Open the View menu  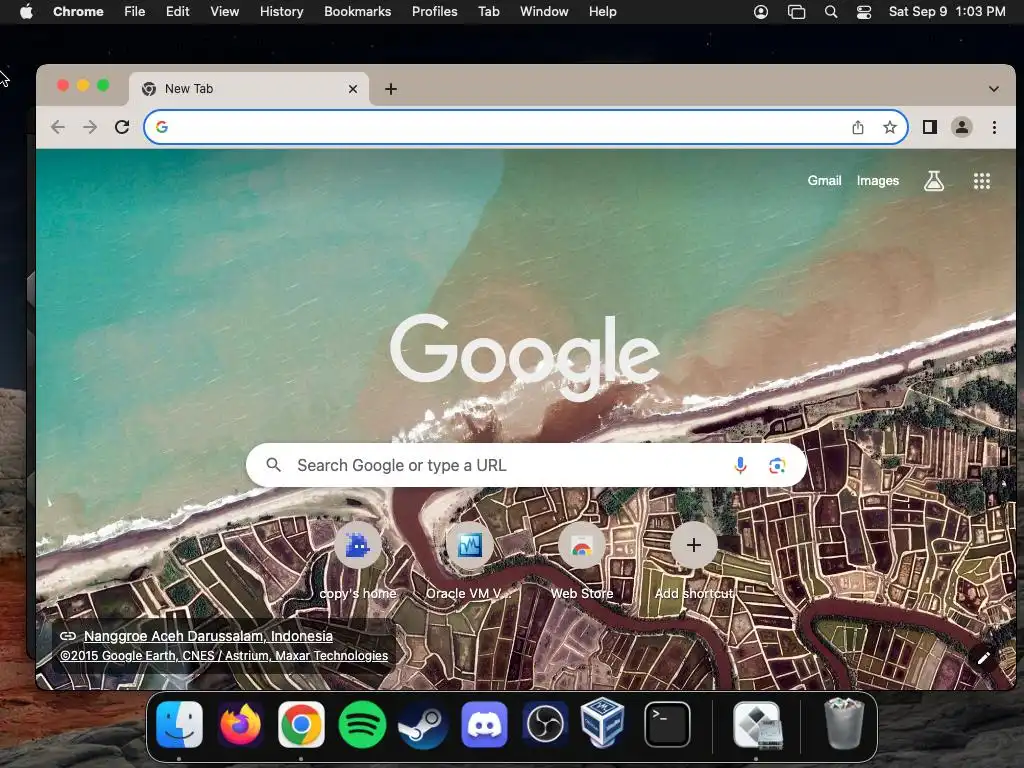[224, 12]
